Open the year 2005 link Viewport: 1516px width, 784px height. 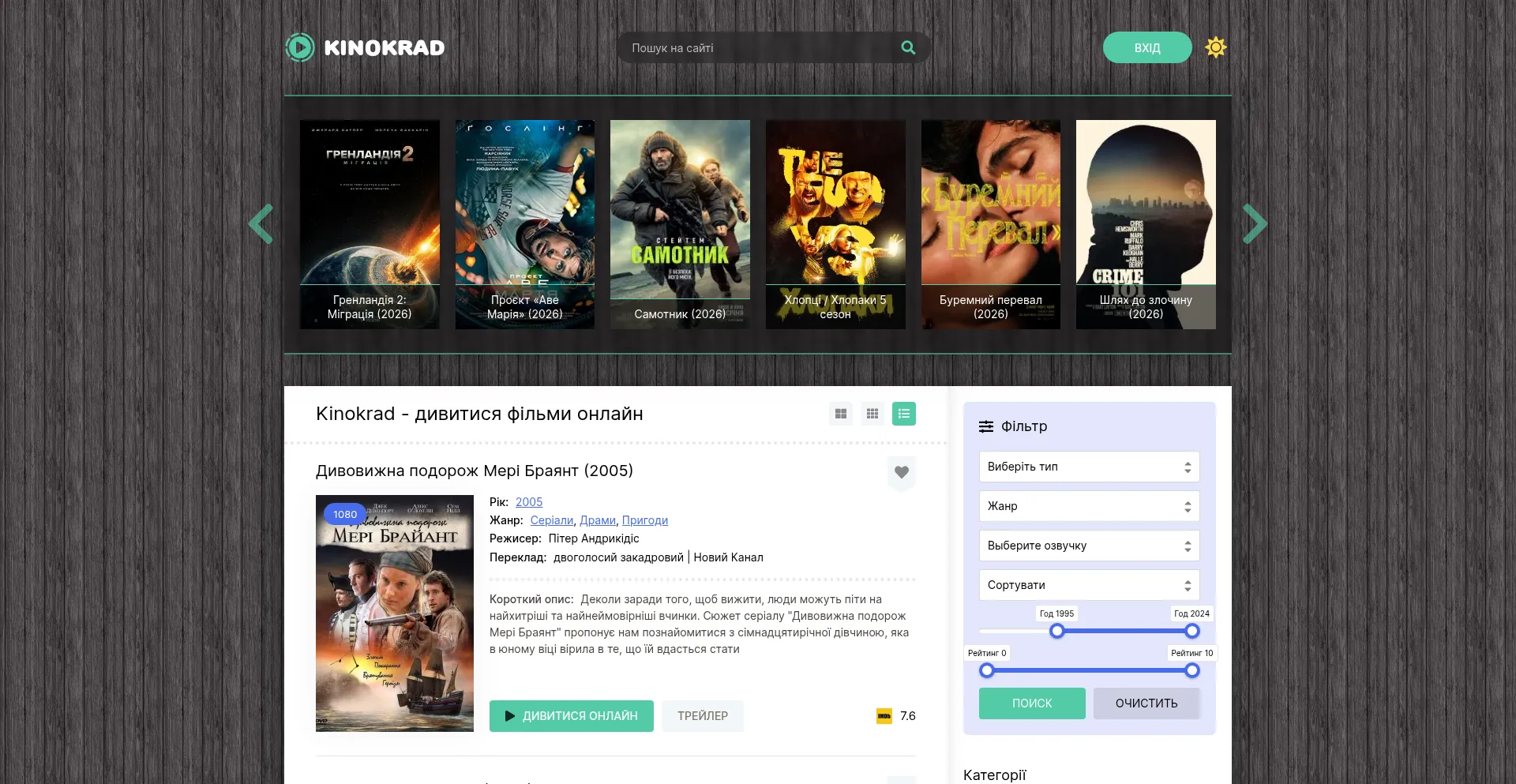pos(529,502)
